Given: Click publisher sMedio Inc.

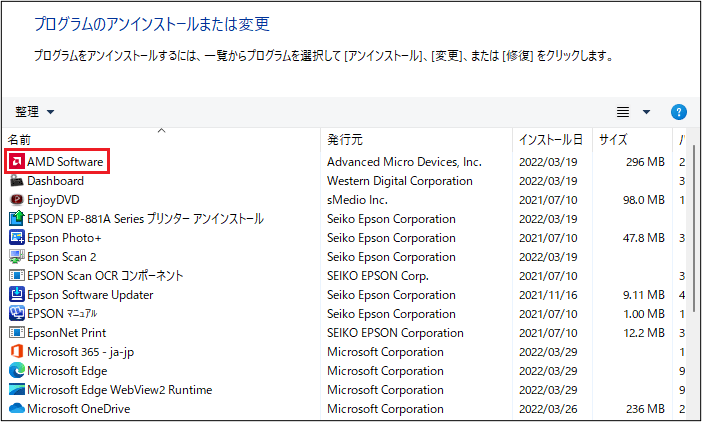Looking at the screenshot, I should pyautogui.click(x=357, y=200).
